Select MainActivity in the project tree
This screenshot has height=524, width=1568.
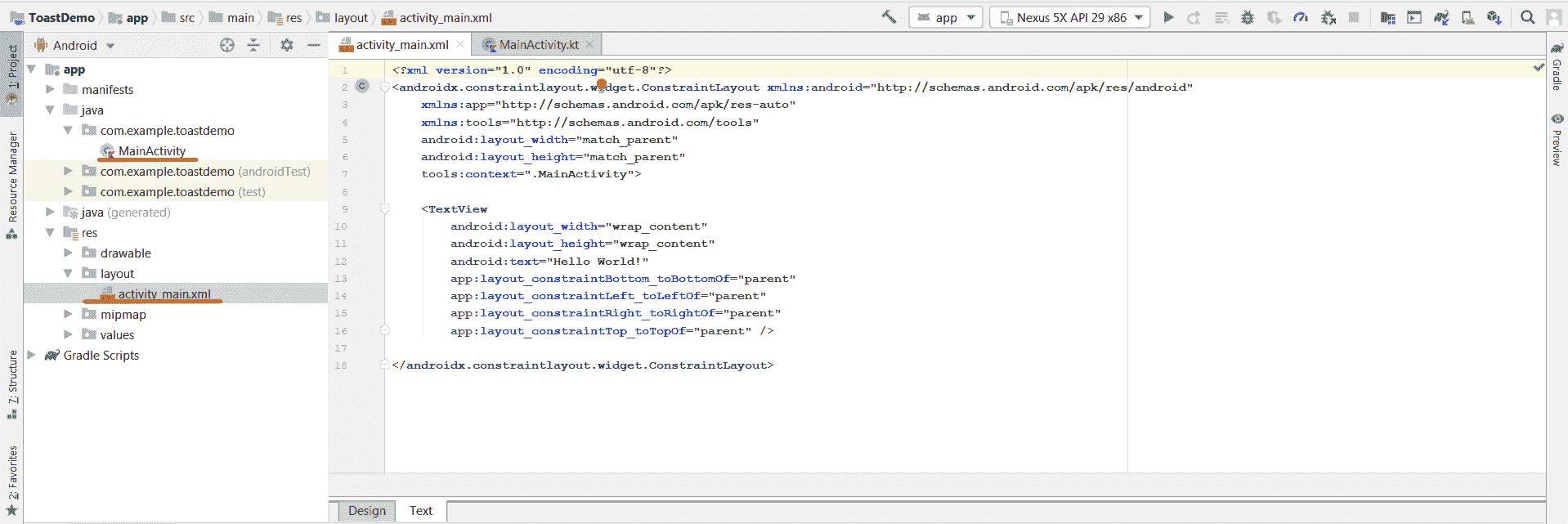[x=151, y=150]
